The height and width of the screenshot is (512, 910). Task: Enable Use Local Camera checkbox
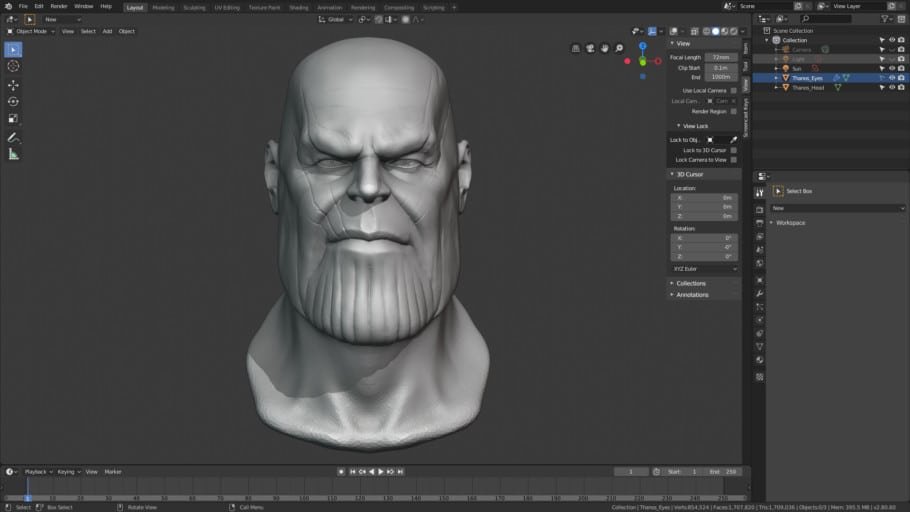coord(734,91)
